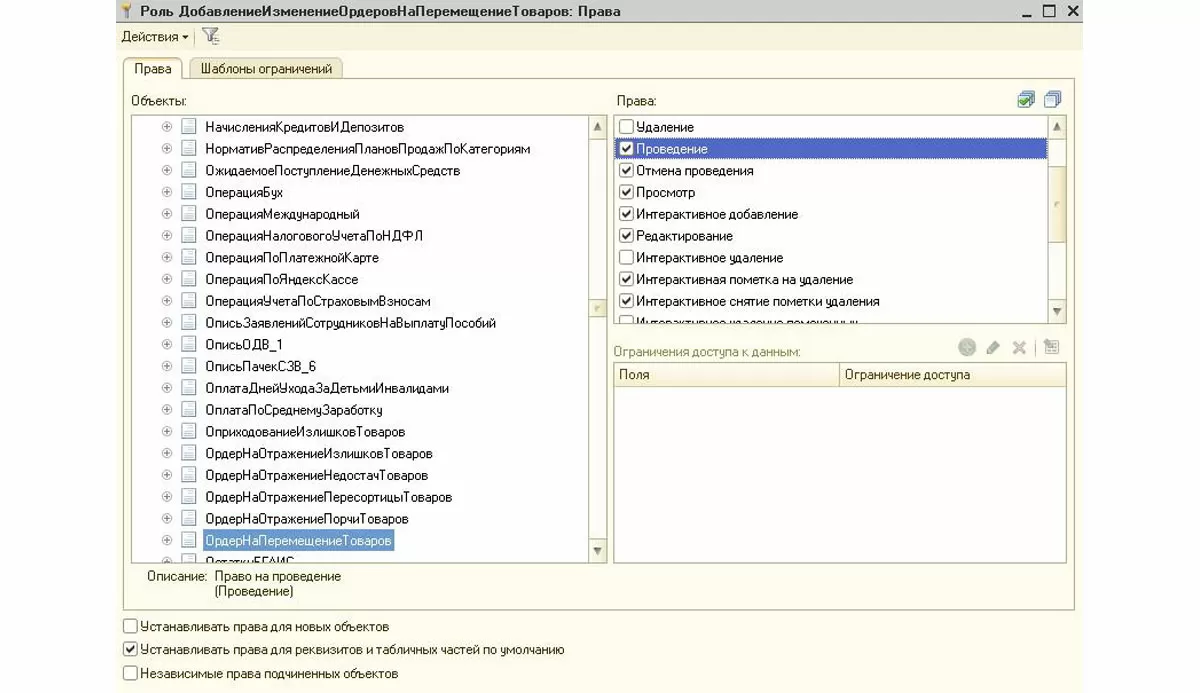This screenshot has height=693, width=1200.
Task: Click the document icon of ОрдерНаОтражениеПорчиТоваров
Action: click(x=189, y=518)
